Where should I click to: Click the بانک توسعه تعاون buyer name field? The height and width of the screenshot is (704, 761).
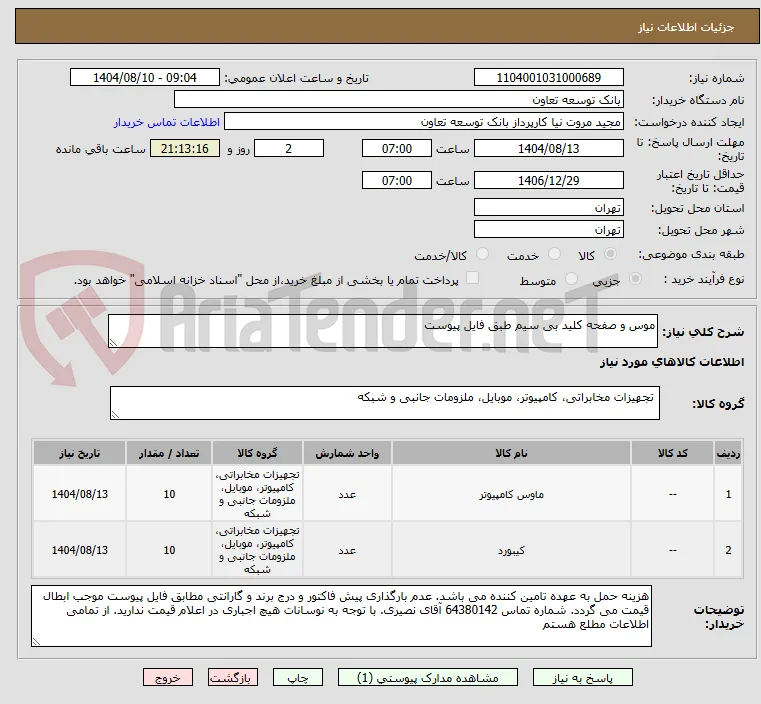398,100
